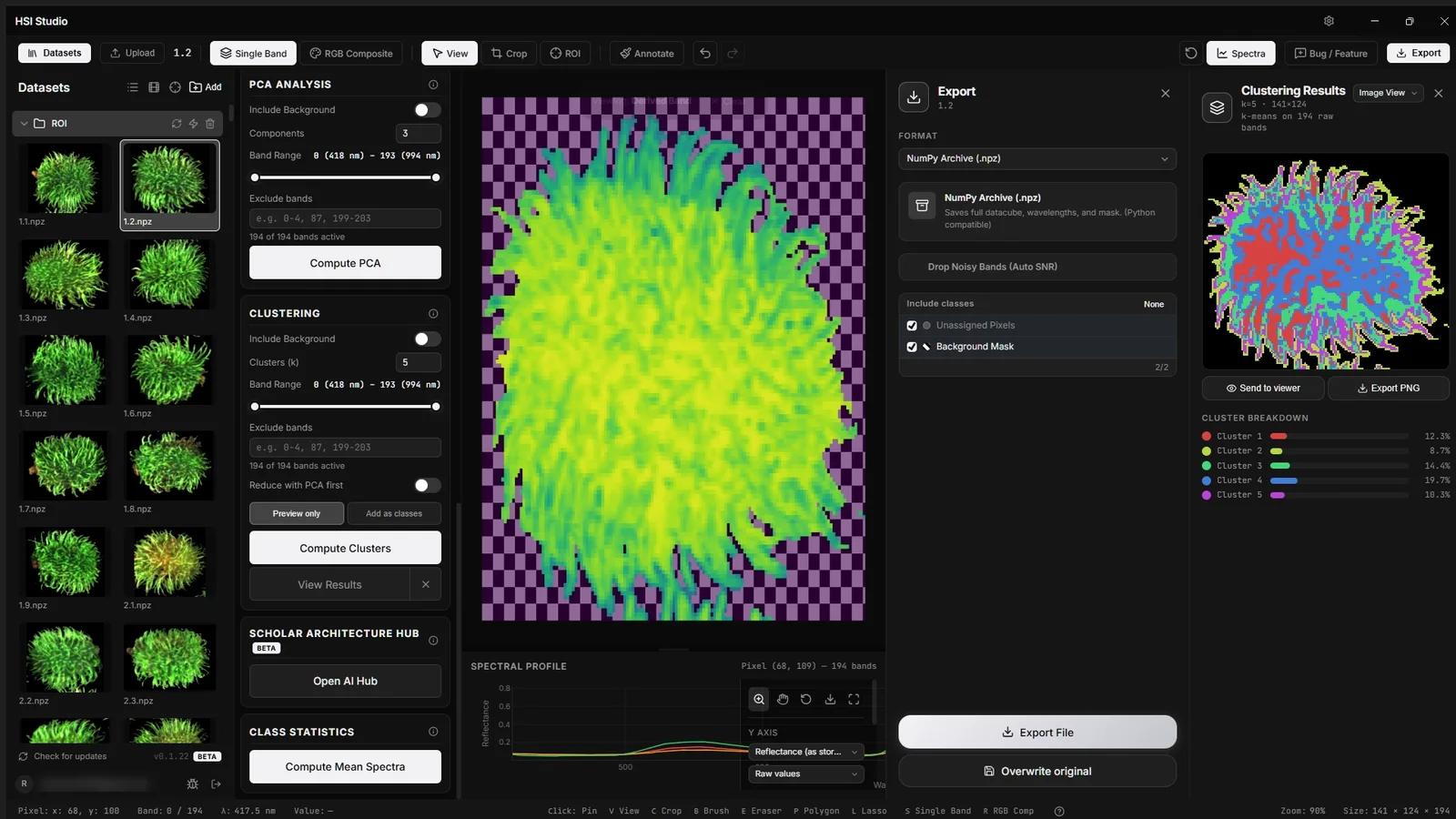Viewport: 1456px width, 819px height.
Task: Download spectral profile plot icon
Action: click(830, 700)
